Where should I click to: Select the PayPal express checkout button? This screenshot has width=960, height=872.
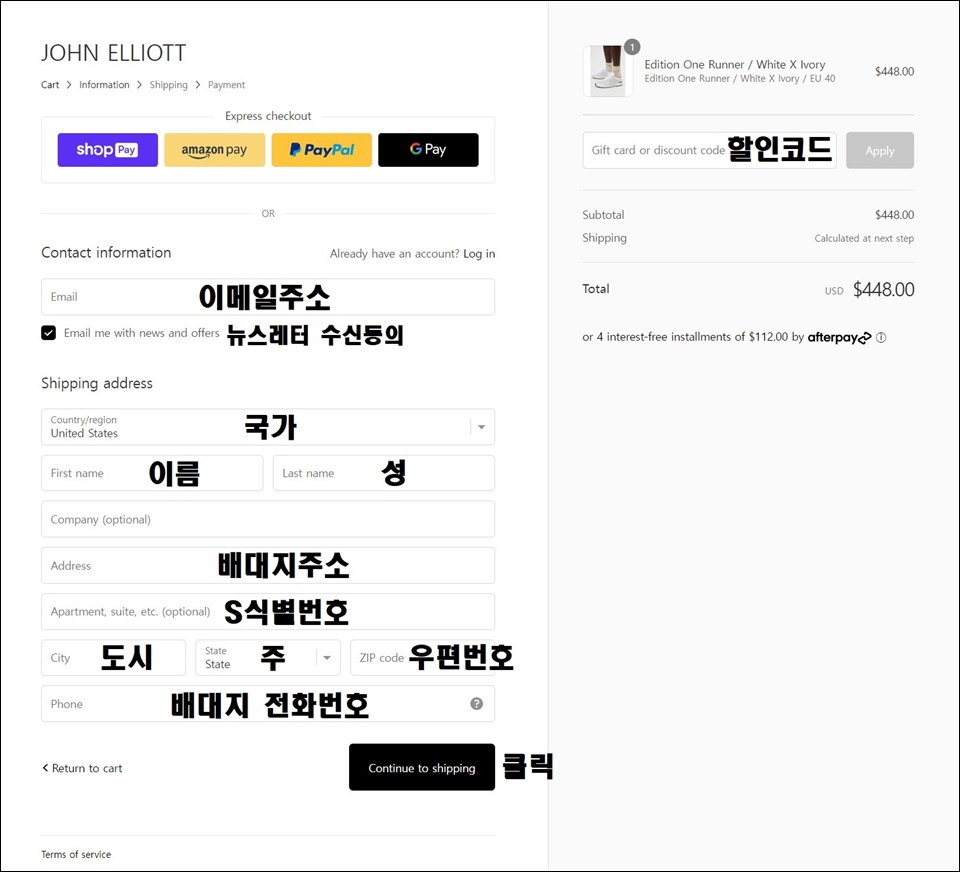click(321, 150)
